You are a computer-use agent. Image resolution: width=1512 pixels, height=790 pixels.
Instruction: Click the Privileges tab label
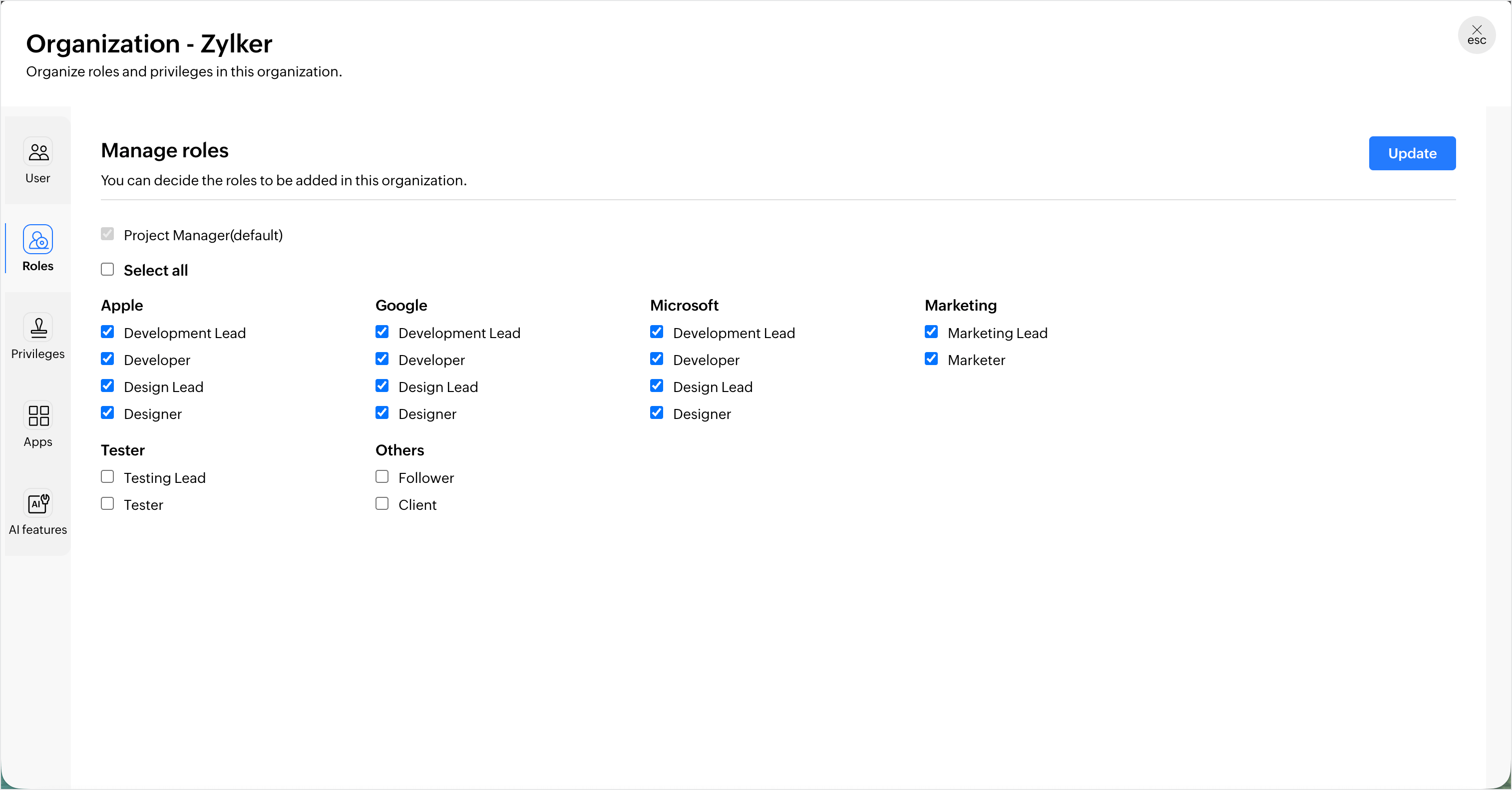pos(38,354)
